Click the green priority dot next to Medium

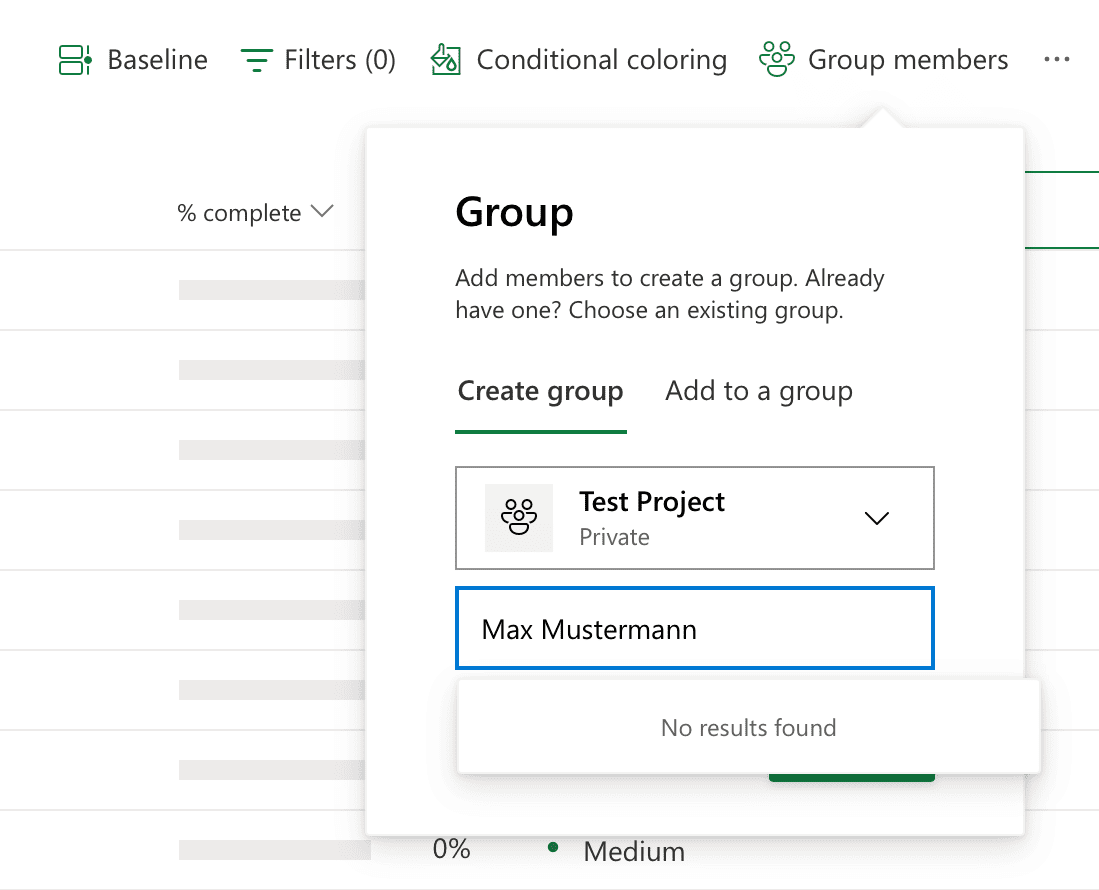553,848
